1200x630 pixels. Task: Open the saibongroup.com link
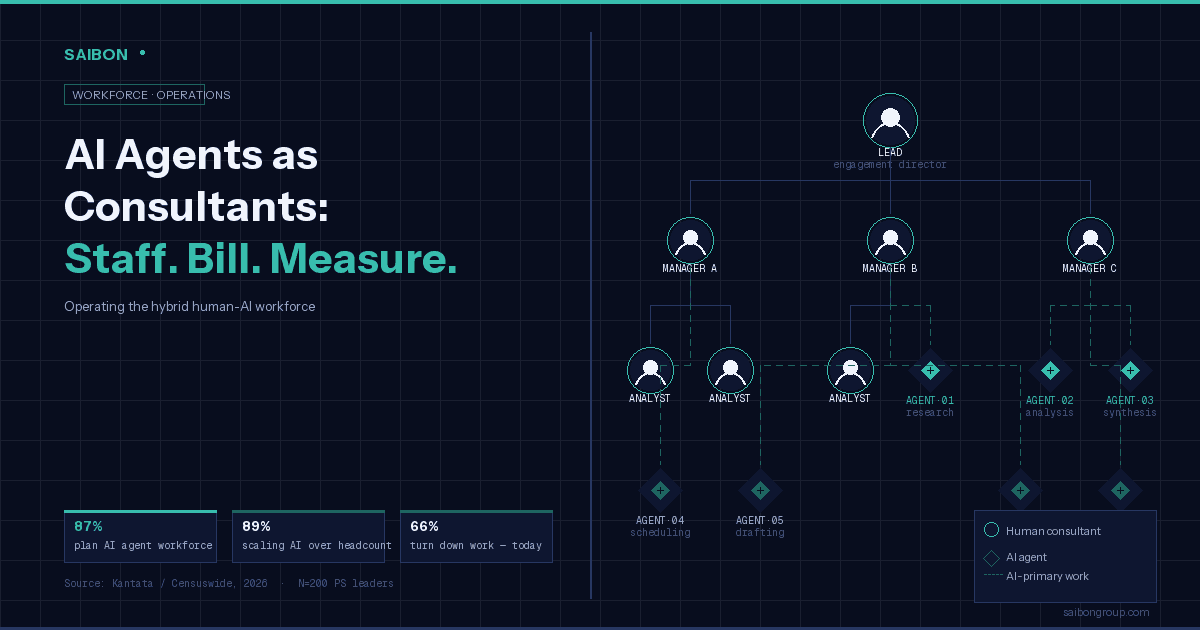click(x=1107, y=612)
